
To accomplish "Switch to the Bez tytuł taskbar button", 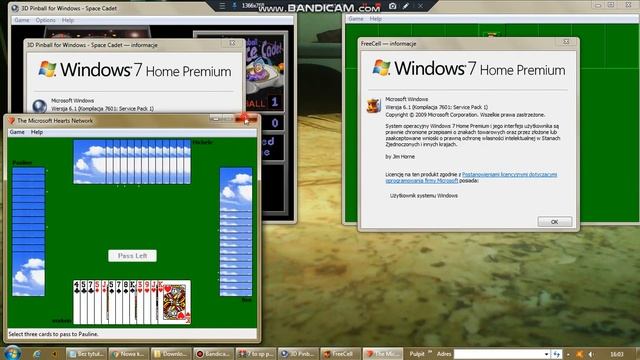I will point(86,354).
